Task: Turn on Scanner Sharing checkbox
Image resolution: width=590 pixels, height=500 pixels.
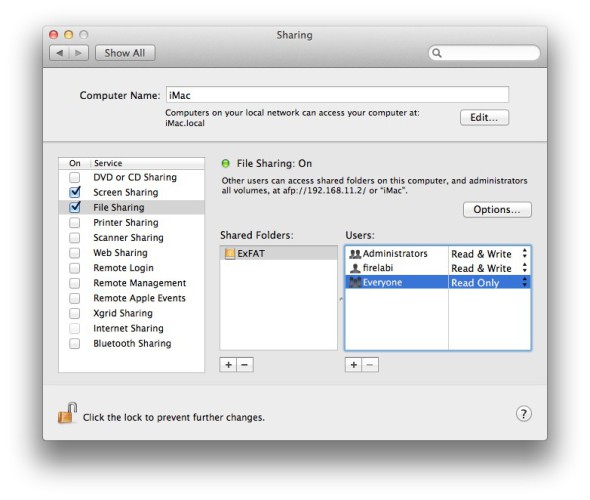Action: point(75,238)
